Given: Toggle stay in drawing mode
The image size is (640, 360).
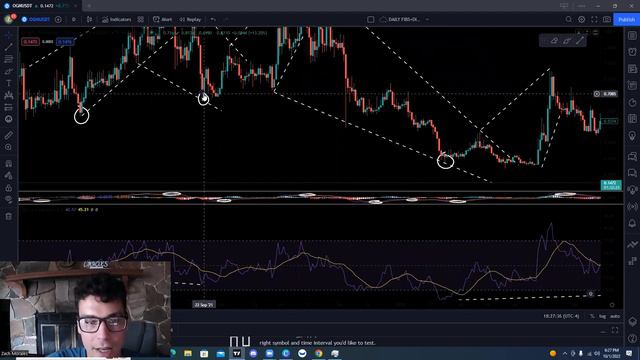Looking at the screenshot, I should 9,176.
